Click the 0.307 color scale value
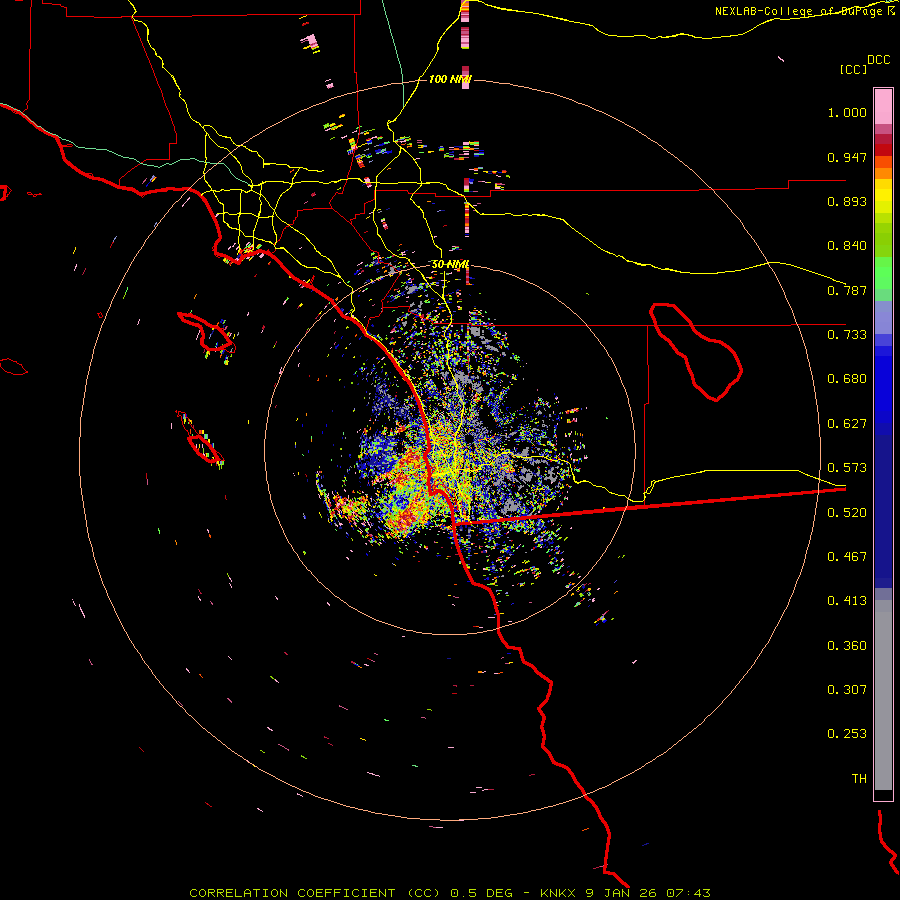This screenshot has height=900, width=900. (847, 690)
